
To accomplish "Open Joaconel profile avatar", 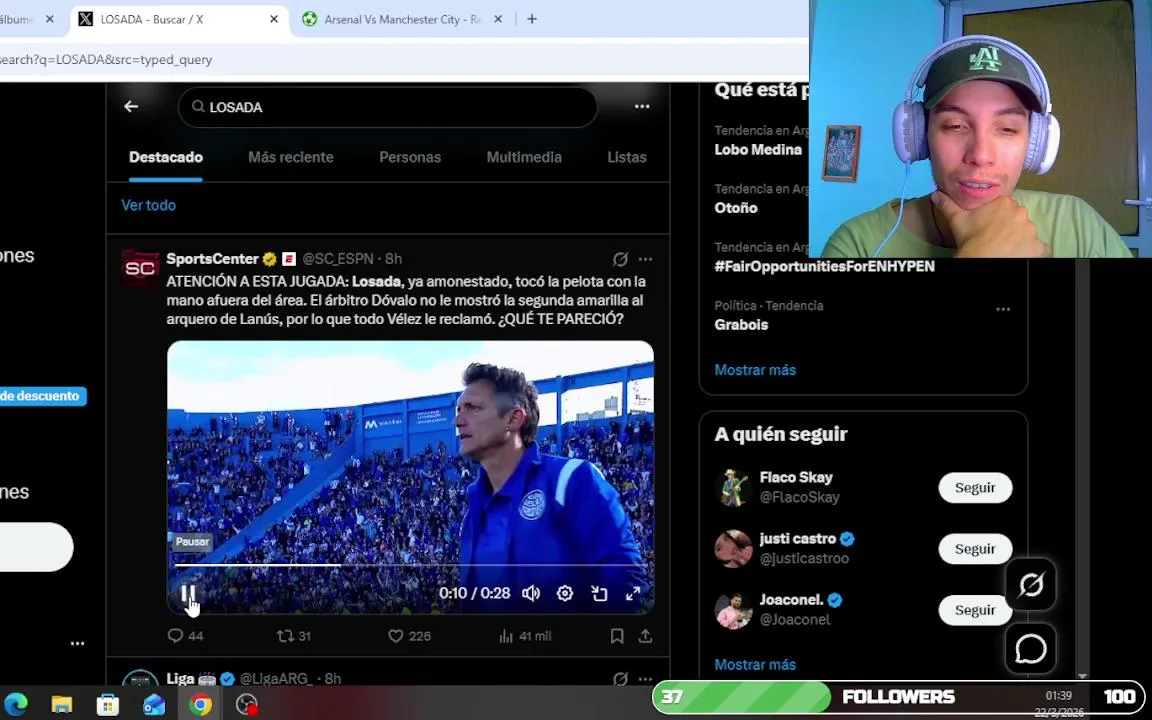I will [x=733, y=611].
